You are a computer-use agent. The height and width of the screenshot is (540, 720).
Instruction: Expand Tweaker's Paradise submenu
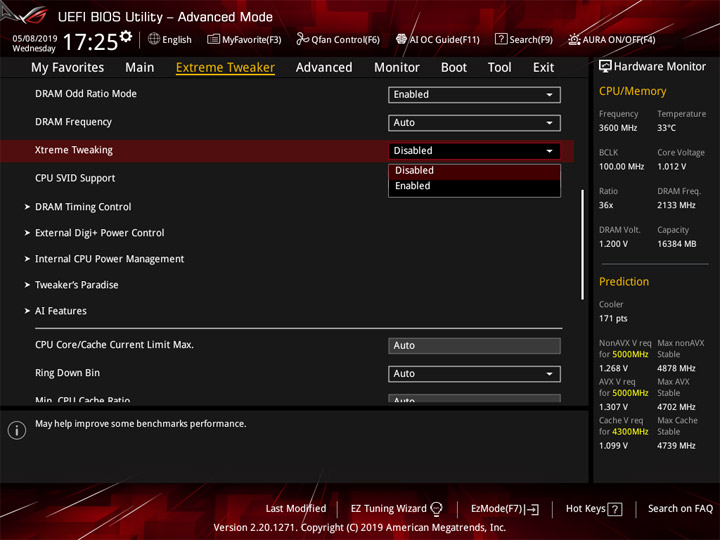click(77, 285)
